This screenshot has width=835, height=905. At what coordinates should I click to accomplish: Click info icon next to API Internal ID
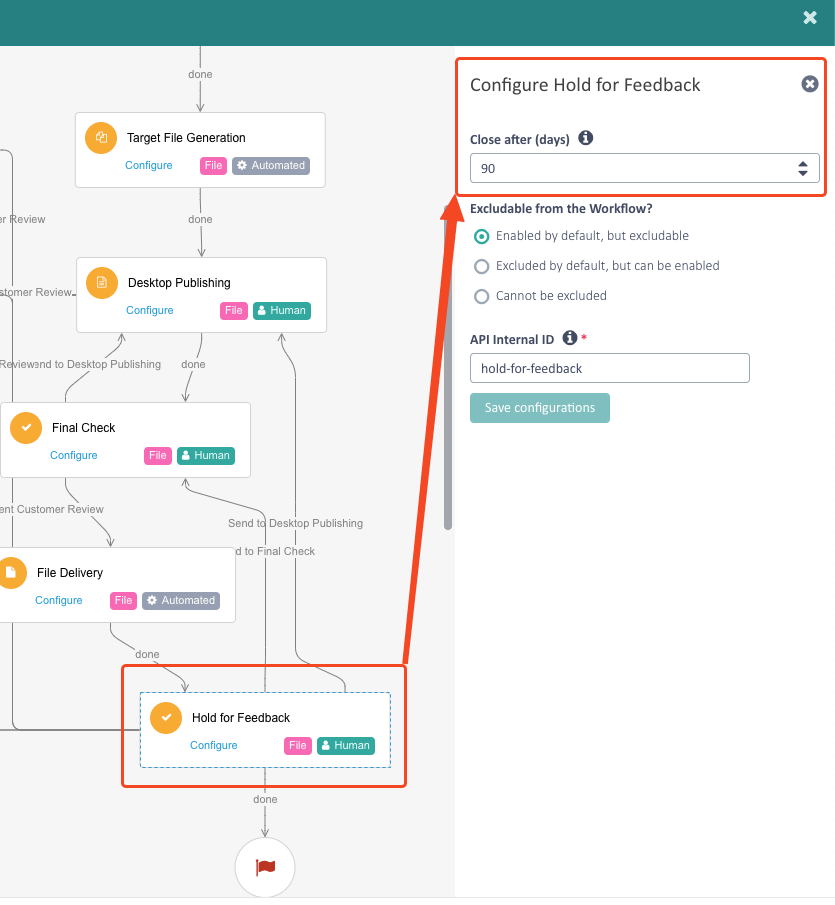[x=570, y=338]
